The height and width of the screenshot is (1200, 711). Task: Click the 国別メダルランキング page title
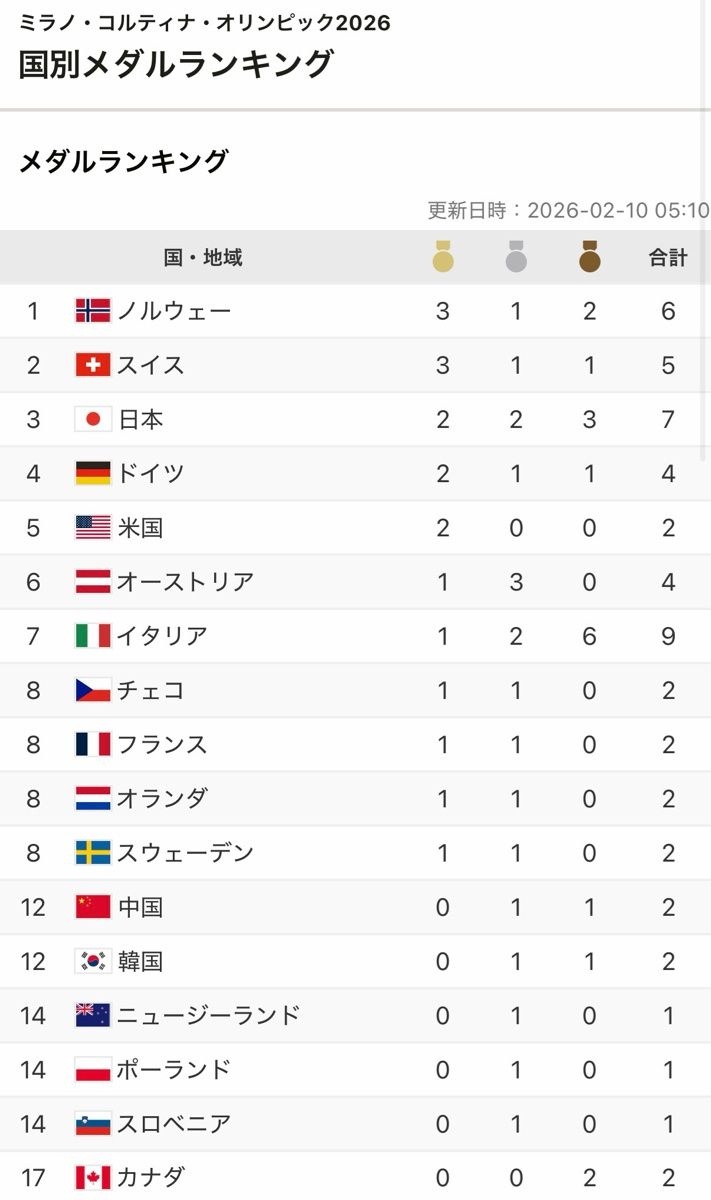click(x=175, y=64)
